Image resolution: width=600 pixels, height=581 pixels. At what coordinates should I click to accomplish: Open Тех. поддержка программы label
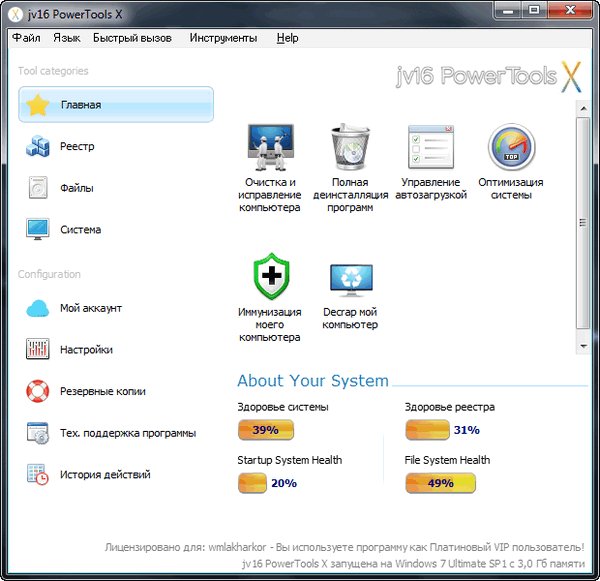tap(128, 433)
